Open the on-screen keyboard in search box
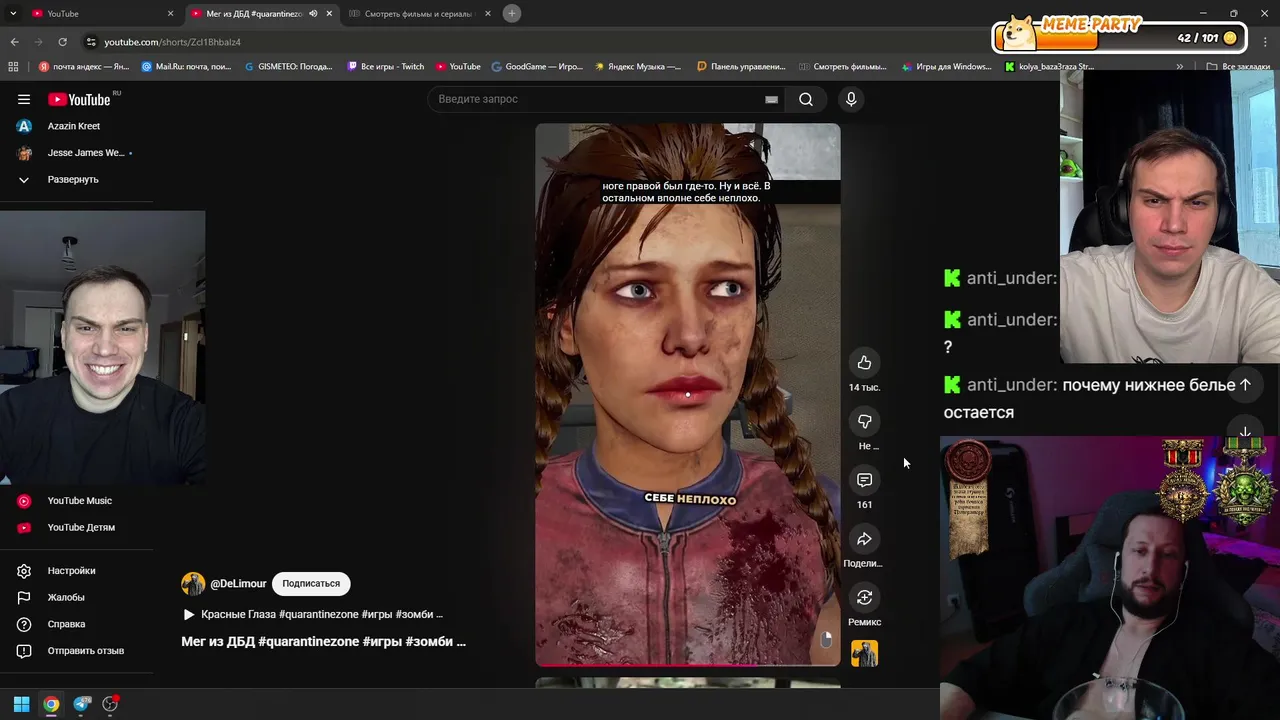 [x=771, y=99]
